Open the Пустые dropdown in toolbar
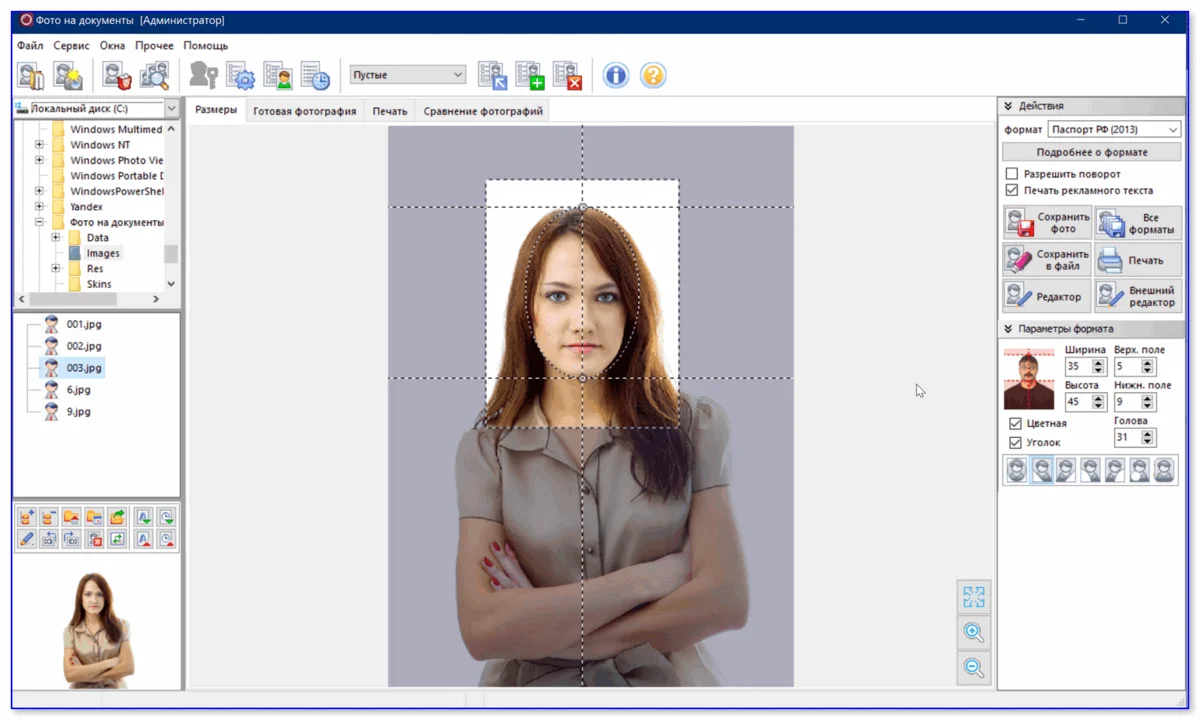1200x720 pixels. 407,75
